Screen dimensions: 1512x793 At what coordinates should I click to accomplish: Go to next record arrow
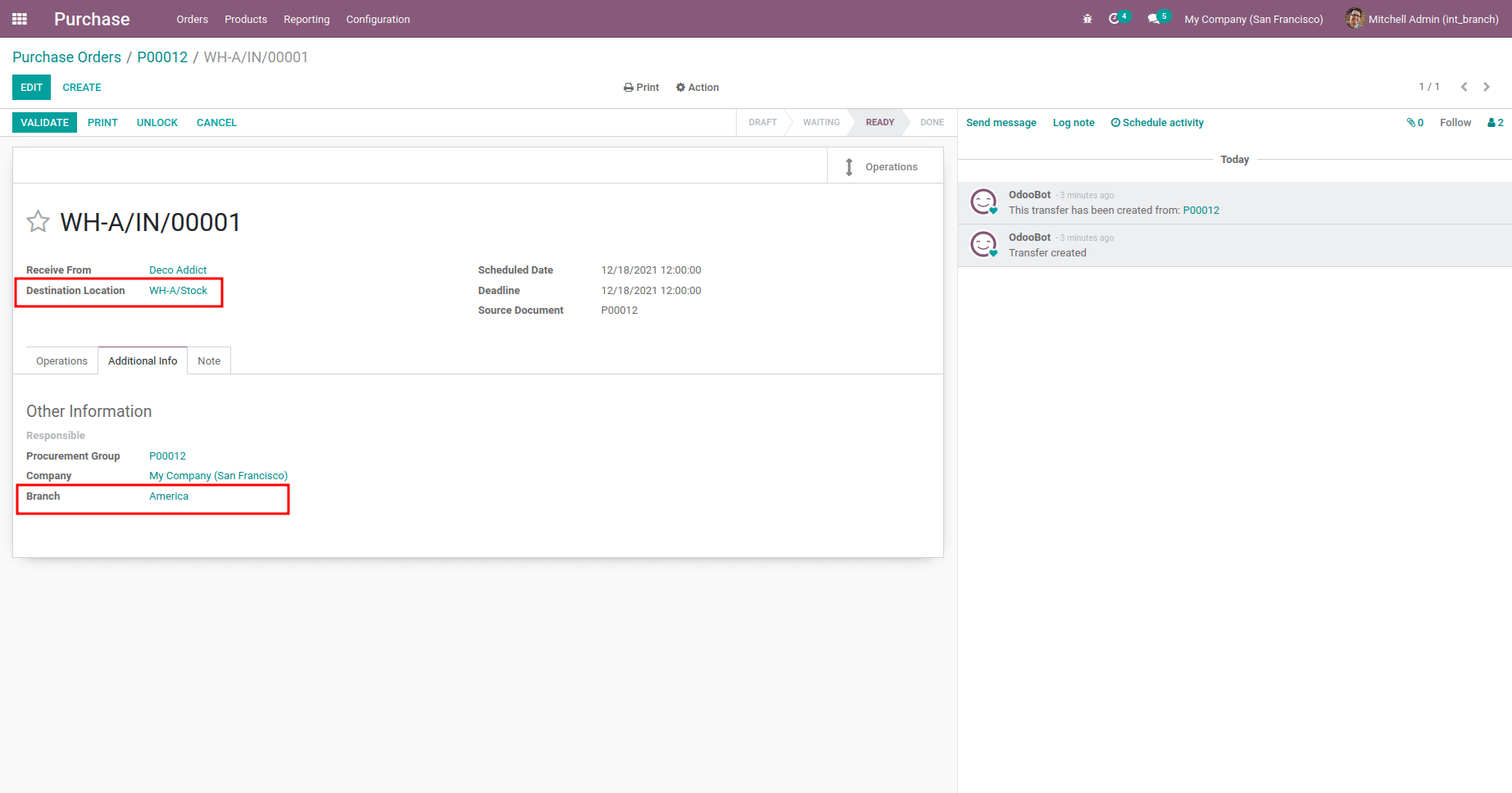click(x=1487, y=87)
